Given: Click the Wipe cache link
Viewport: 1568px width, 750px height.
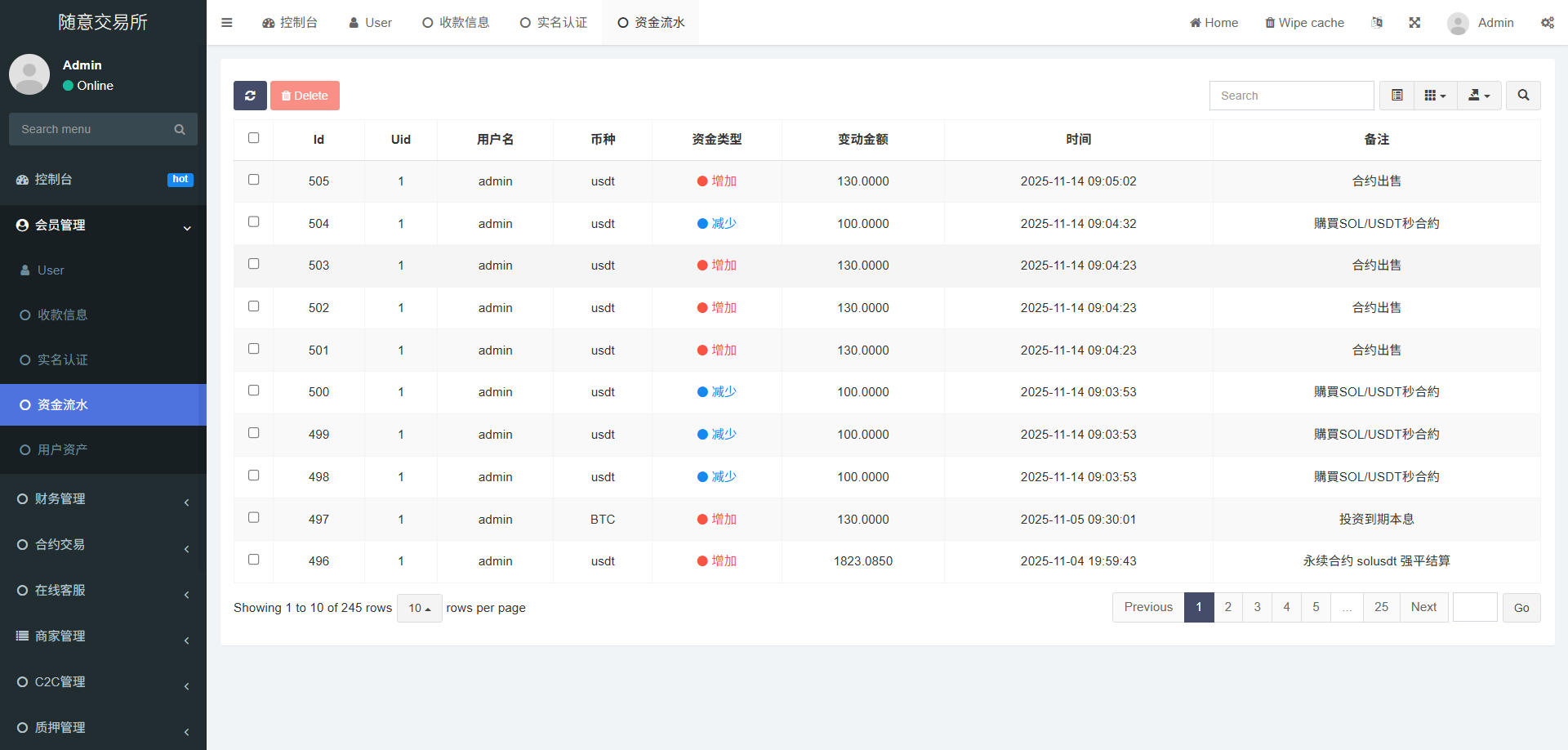Looking at the screenshot, I should click(x=1304, y=23).
